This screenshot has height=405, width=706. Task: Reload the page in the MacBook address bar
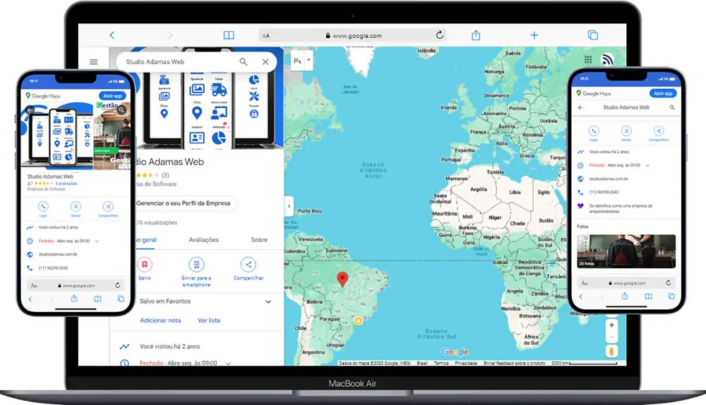click(439, 35)
